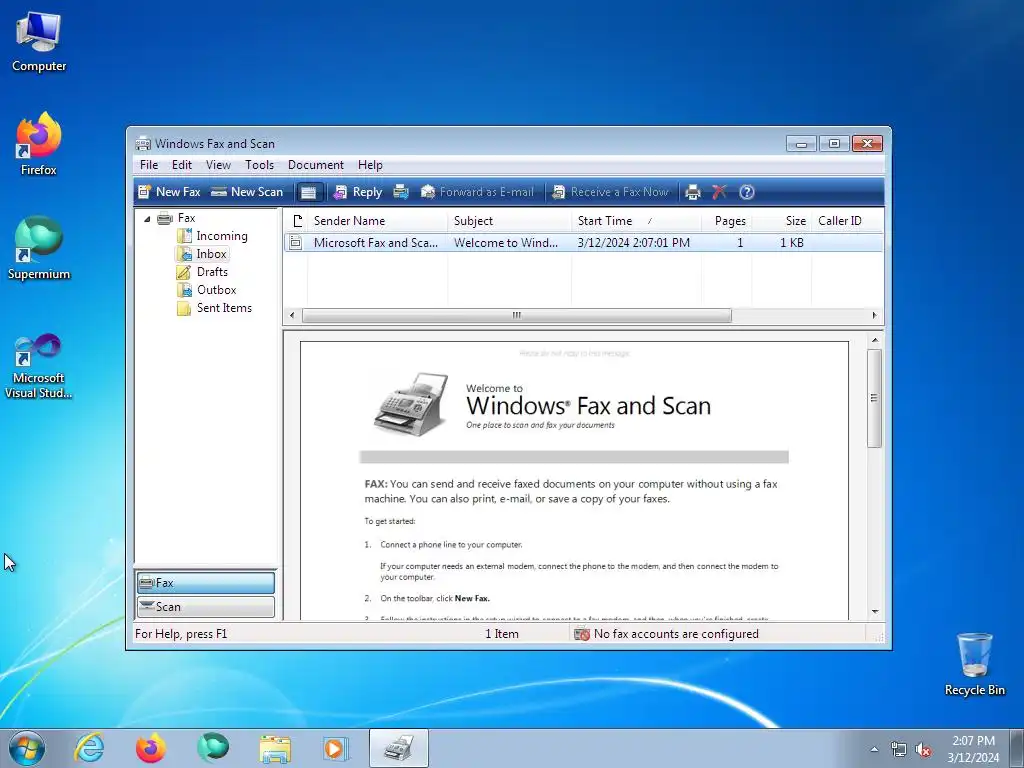Click '3/12/2024 2:07:01 PM' start time cell
The height and width of the screenshot is (768, 1024).
tap(633, 243)
